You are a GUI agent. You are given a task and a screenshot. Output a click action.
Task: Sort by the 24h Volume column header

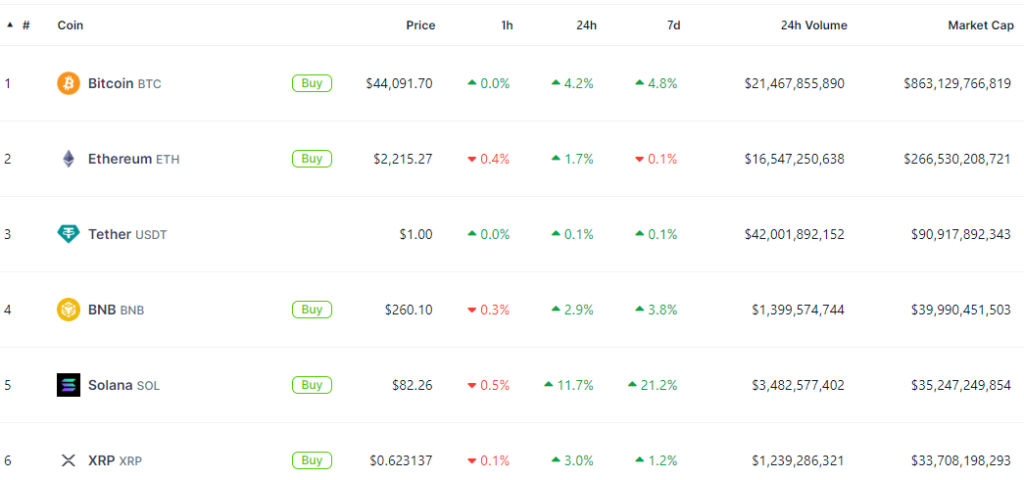tap(813, 25)
